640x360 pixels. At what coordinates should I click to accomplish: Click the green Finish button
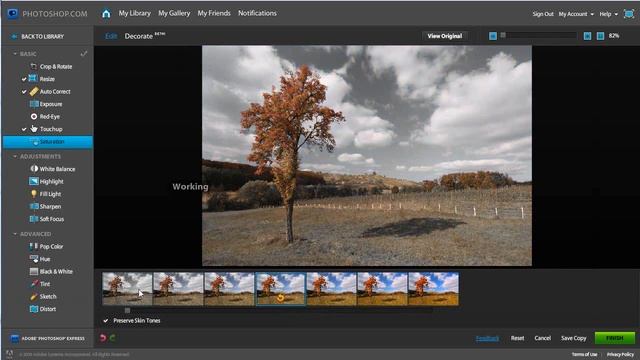point(614,338)
